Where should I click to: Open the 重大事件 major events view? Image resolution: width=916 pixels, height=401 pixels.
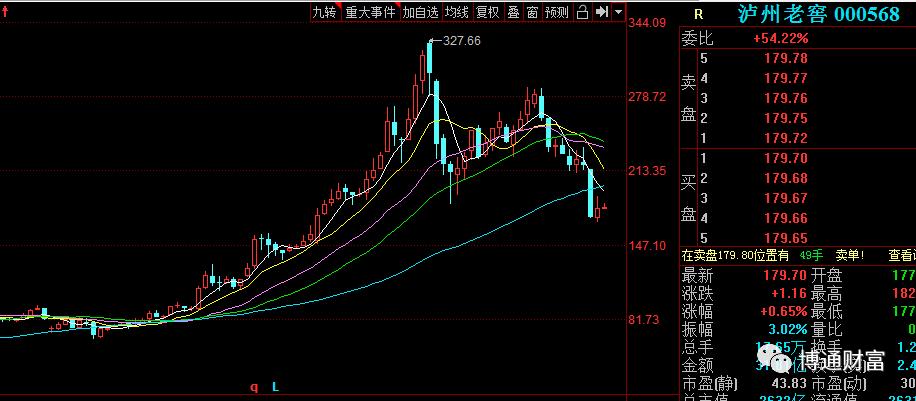[370, 12]
